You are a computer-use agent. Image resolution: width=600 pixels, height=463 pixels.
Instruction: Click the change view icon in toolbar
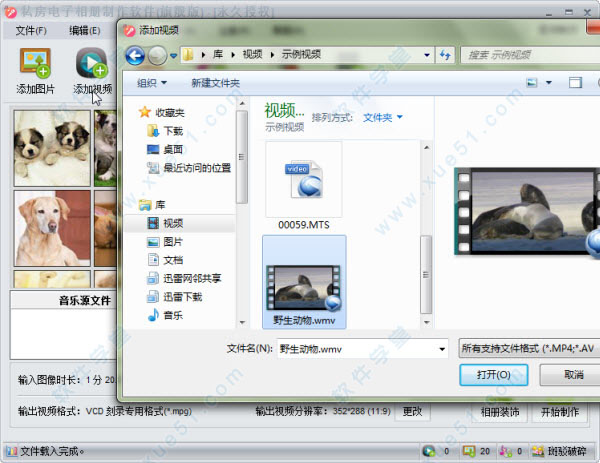pos(532,83)
